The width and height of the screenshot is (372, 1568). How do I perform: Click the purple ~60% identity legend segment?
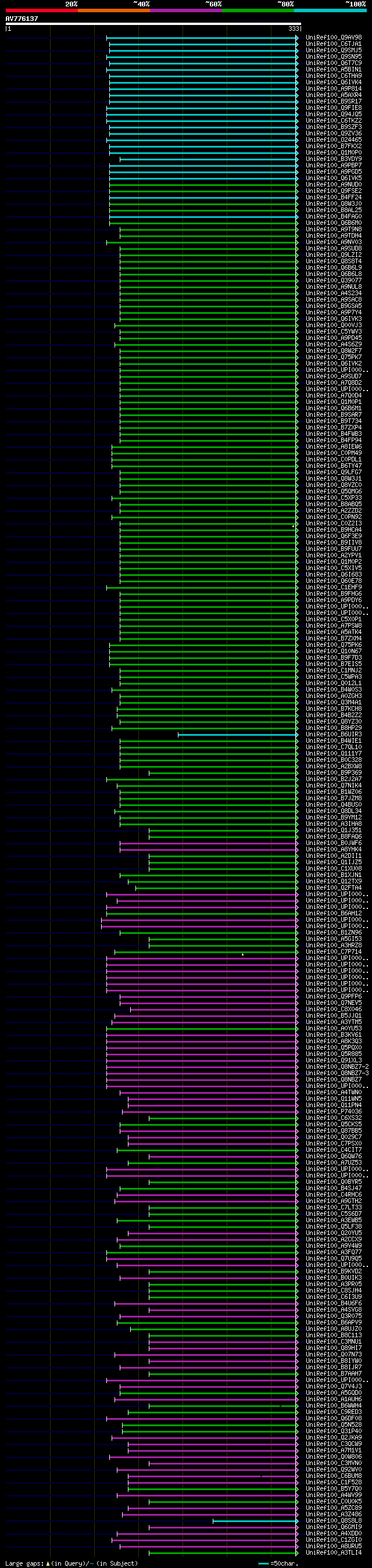(x=185, y=10)
